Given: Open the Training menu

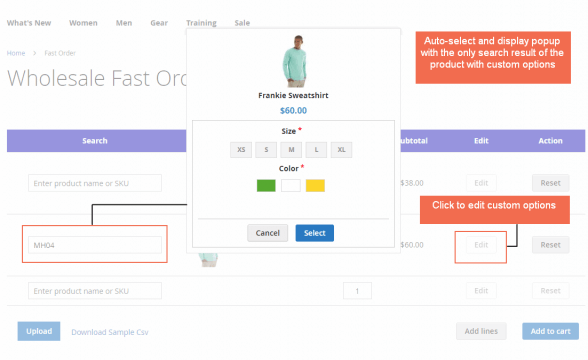Looking at the screenshot, I should pyautogui.click(x=201, y=23).
